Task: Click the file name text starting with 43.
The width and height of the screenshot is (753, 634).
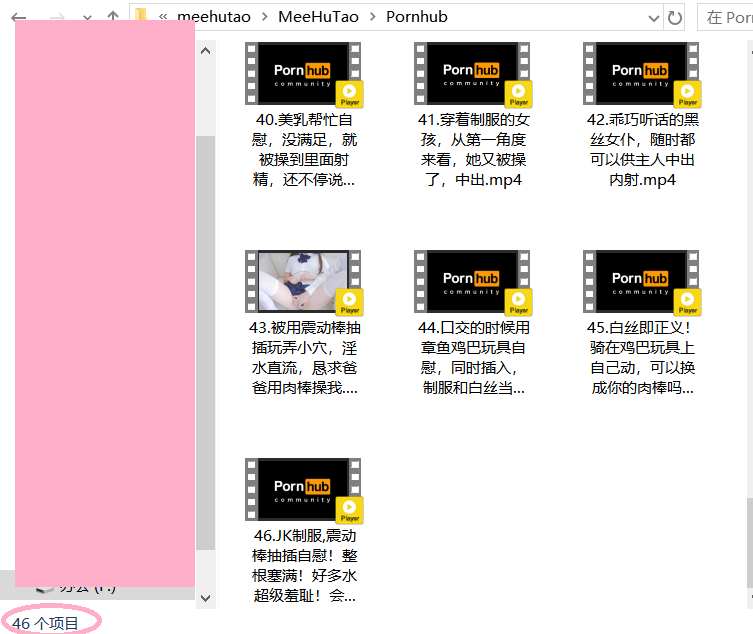Action: pos(304,358)
